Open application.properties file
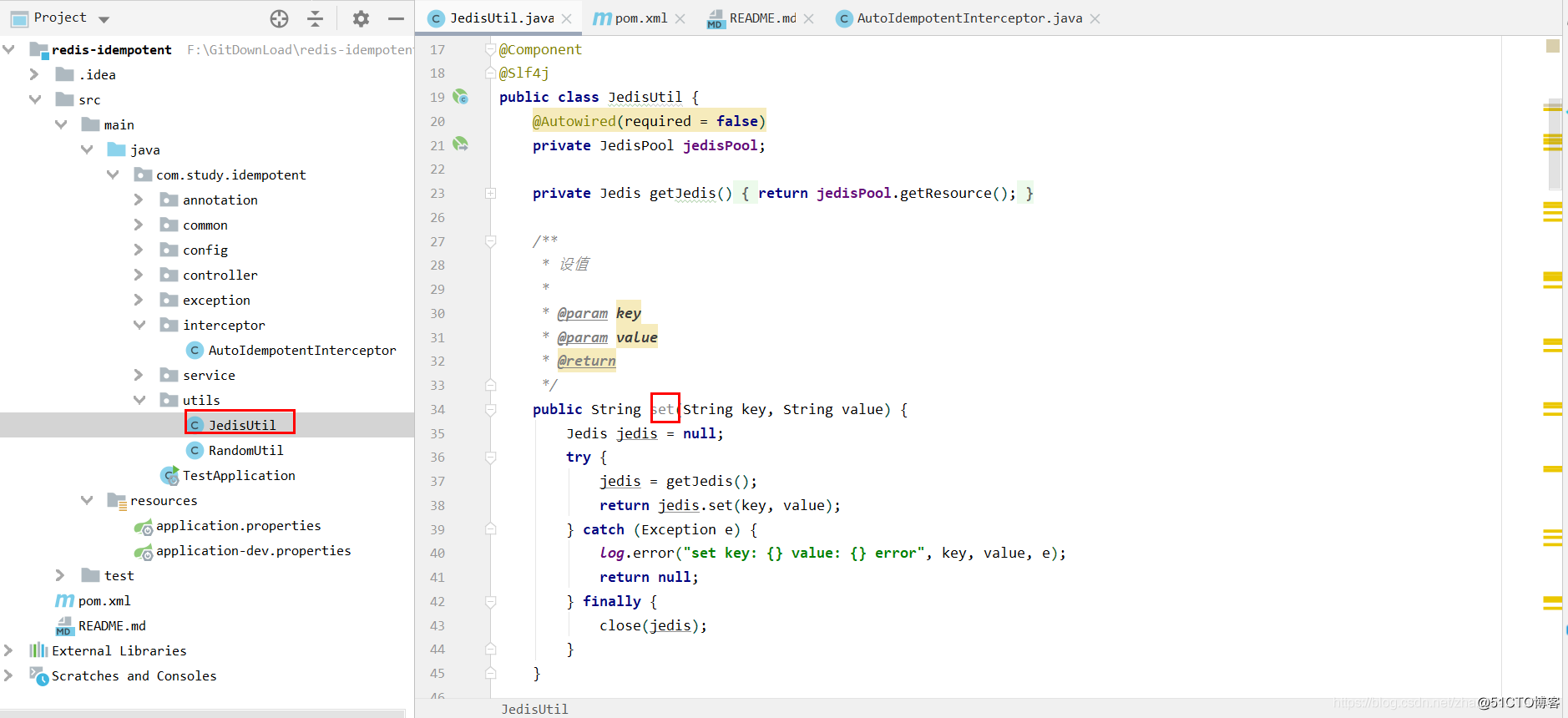Screen dimensions: 1568x718 [238, 525]
